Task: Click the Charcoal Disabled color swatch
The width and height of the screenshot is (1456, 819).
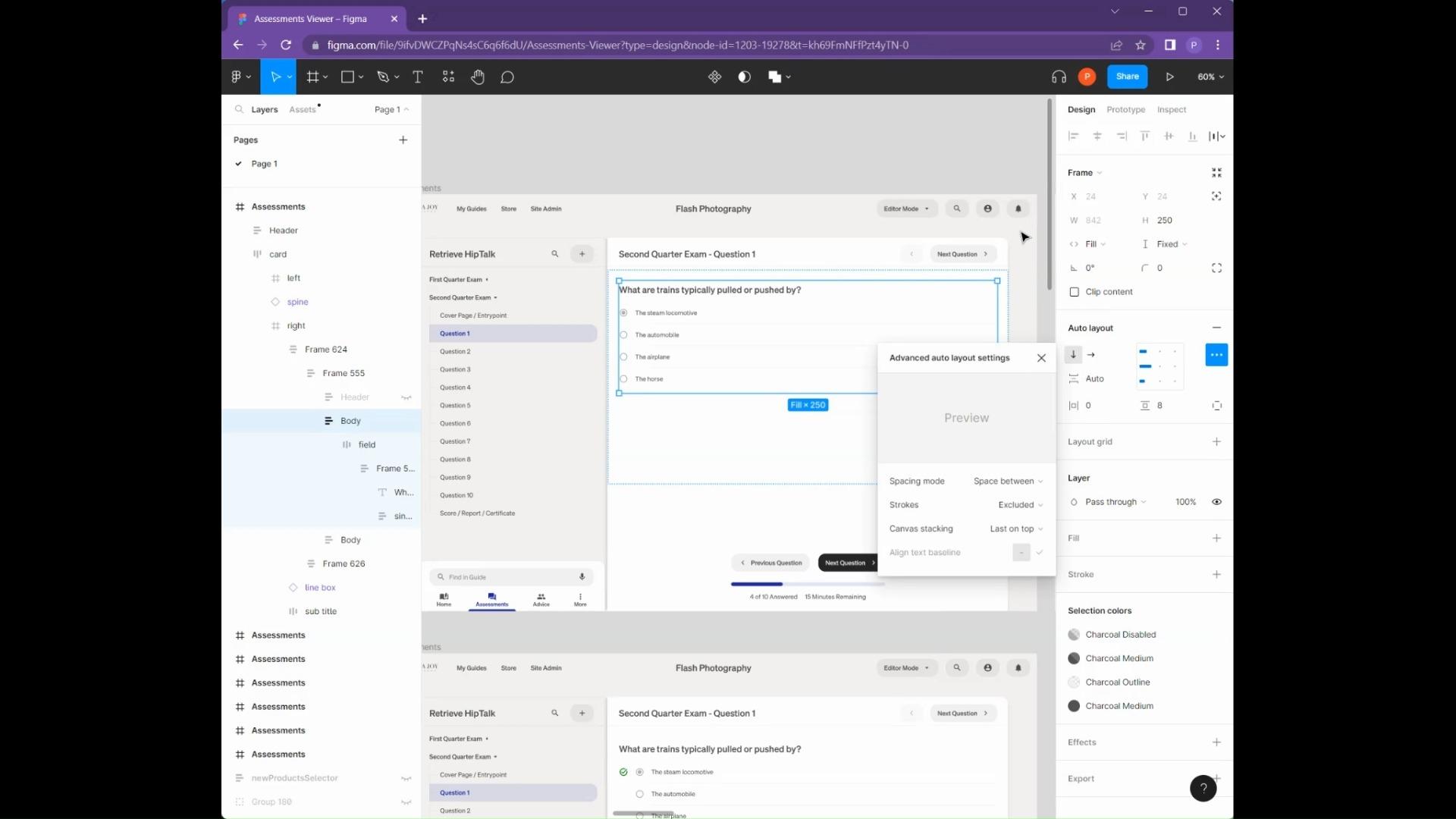Action: (x=1074, y=635)
